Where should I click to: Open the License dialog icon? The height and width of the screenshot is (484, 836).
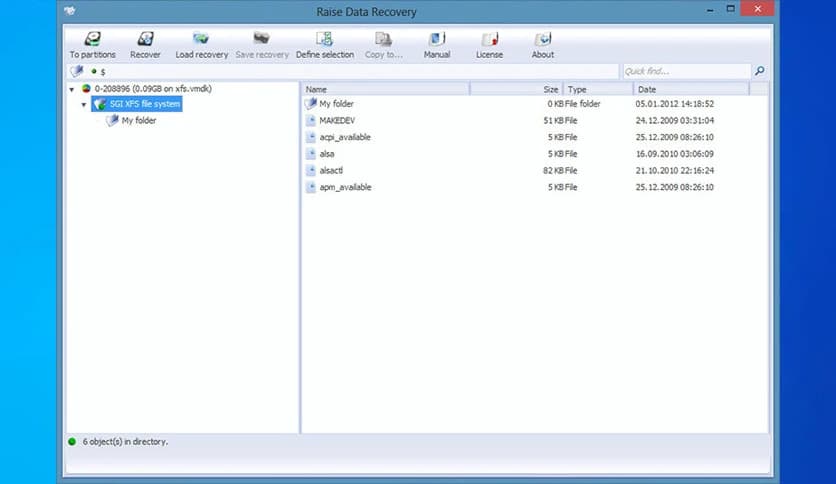pos(489,39)
